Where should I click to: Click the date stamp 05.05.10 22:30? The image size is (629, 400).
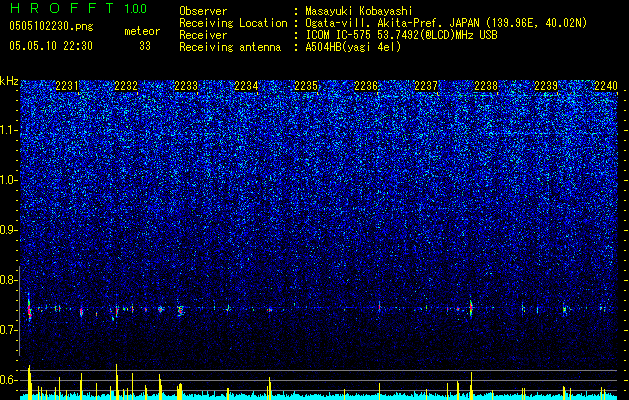click(51, 46)
